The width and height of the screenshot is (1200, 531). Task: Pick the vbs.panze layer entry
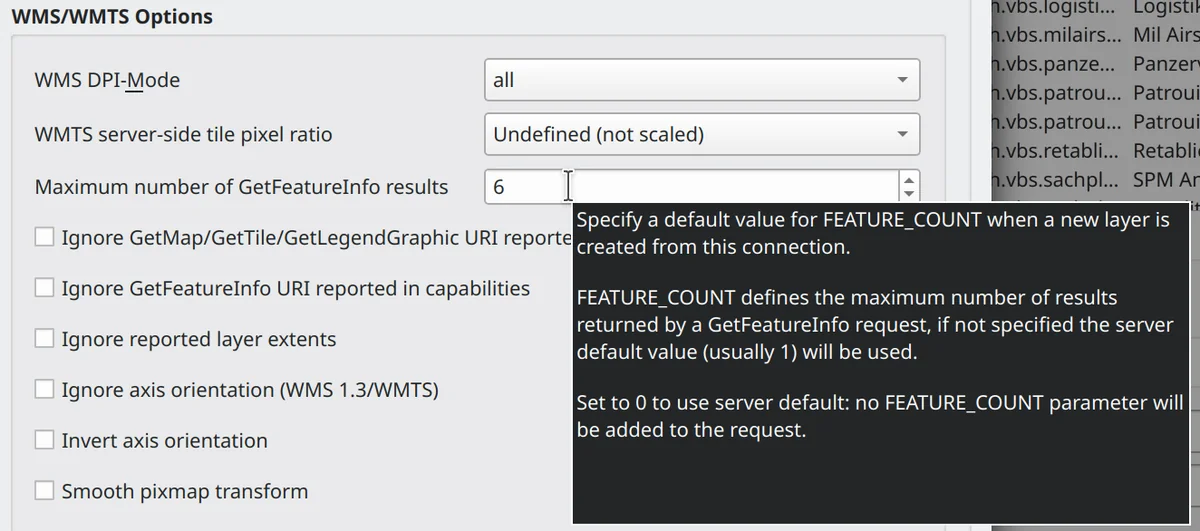pos(1055,64)
